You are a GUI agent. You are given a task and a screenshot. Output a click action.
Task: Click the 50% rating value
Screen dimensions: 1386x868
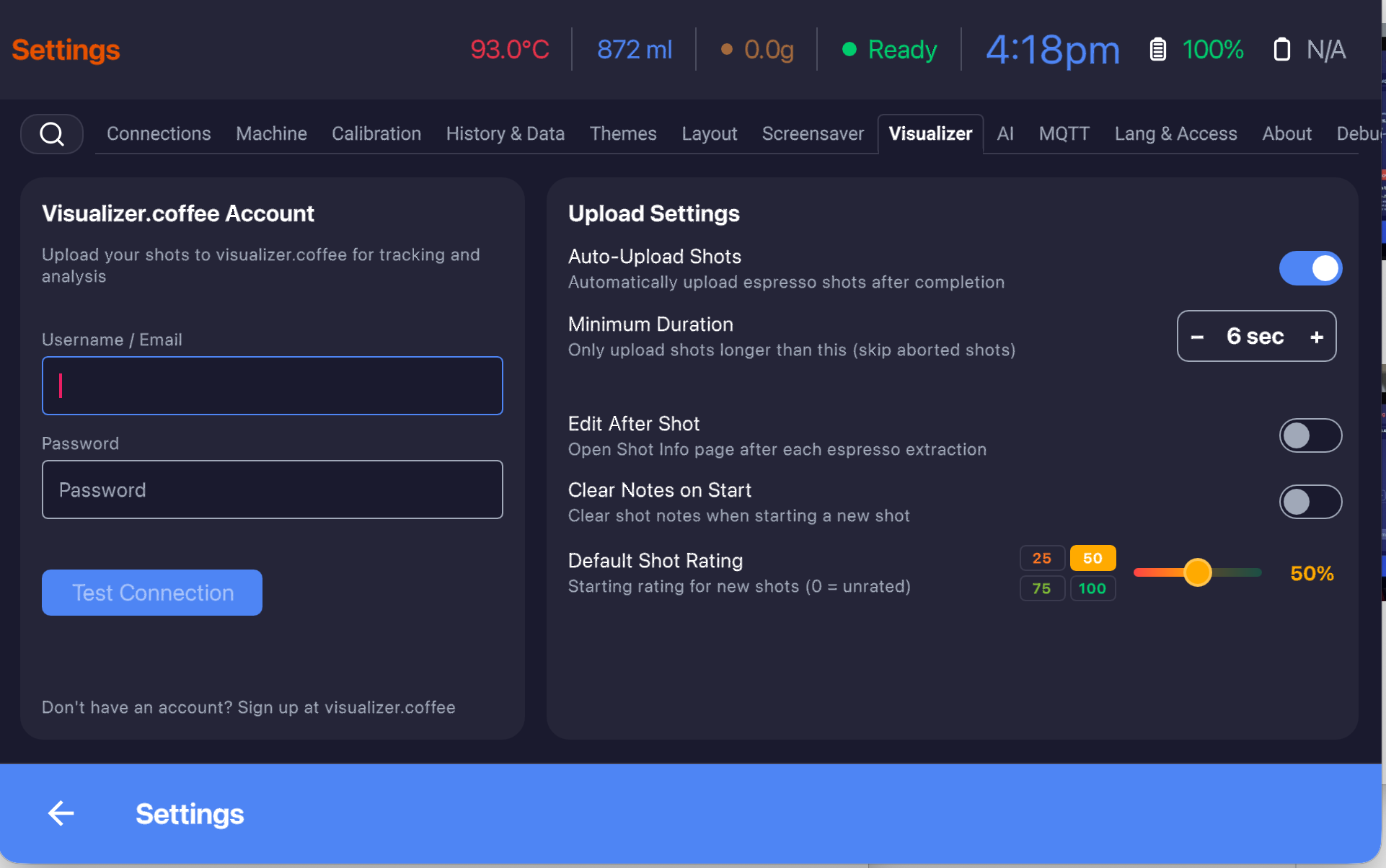(1312, 574)
